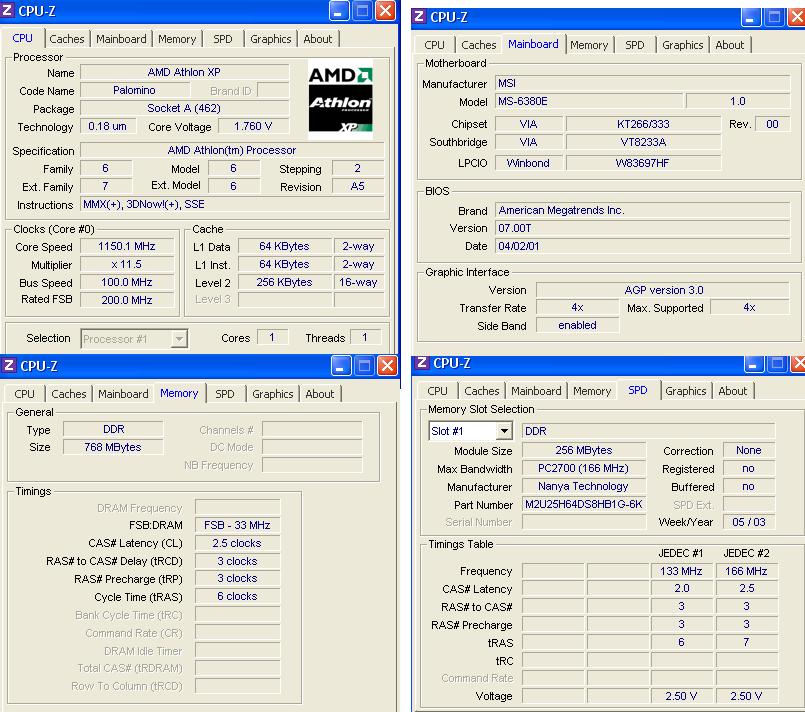The image size is (805, 712).
Task: Click the PC2700 (166 MHz) max bandwidth value
Action: (584, 468)
